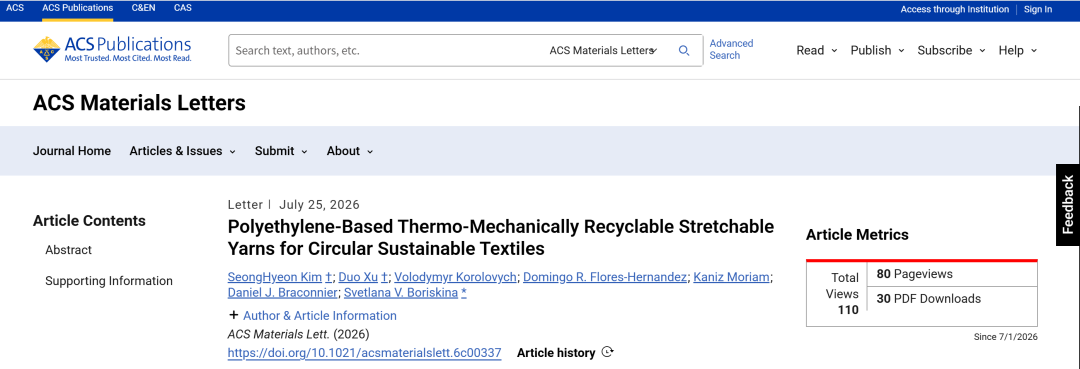Open the article DOI link
This screenshot has width=1080, height=369.
[364, 352]
